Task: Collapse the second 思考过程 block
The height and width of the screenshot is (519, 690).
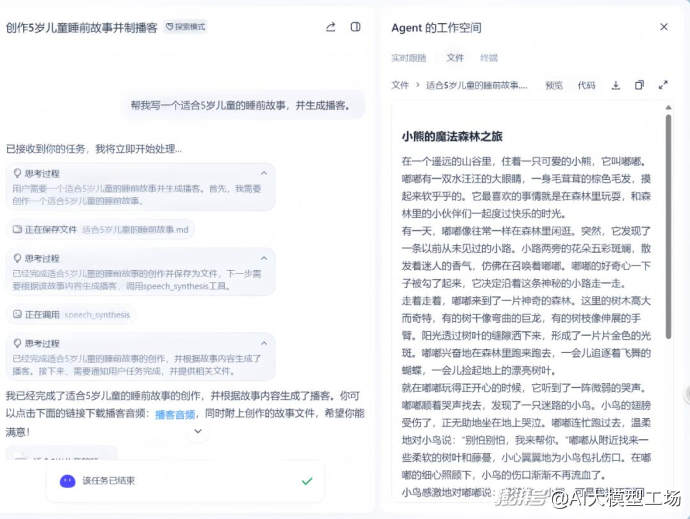Action: coord(264,258)
